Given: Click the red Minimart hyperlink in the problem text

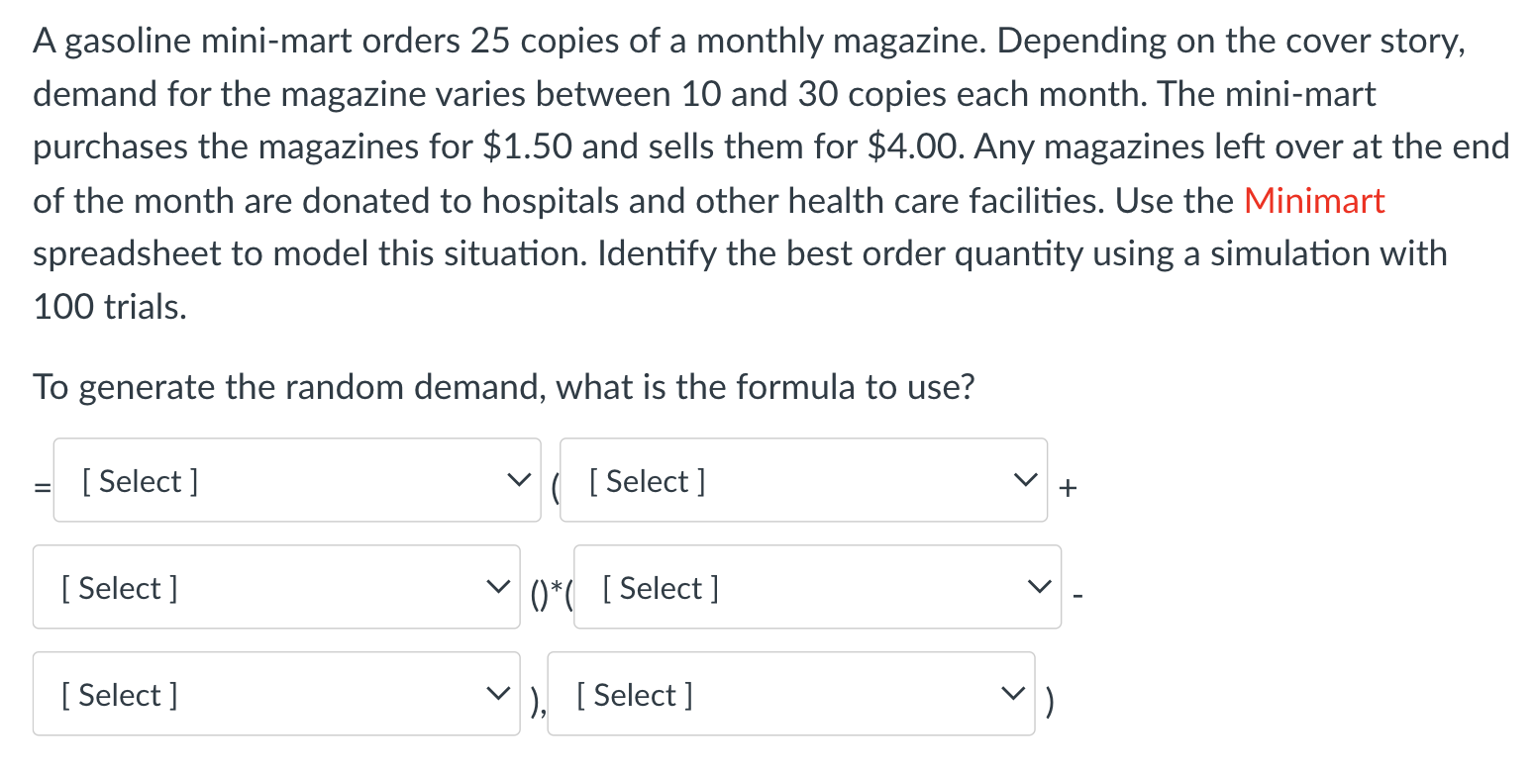Looking at the screenshot, I should 1314,201.
